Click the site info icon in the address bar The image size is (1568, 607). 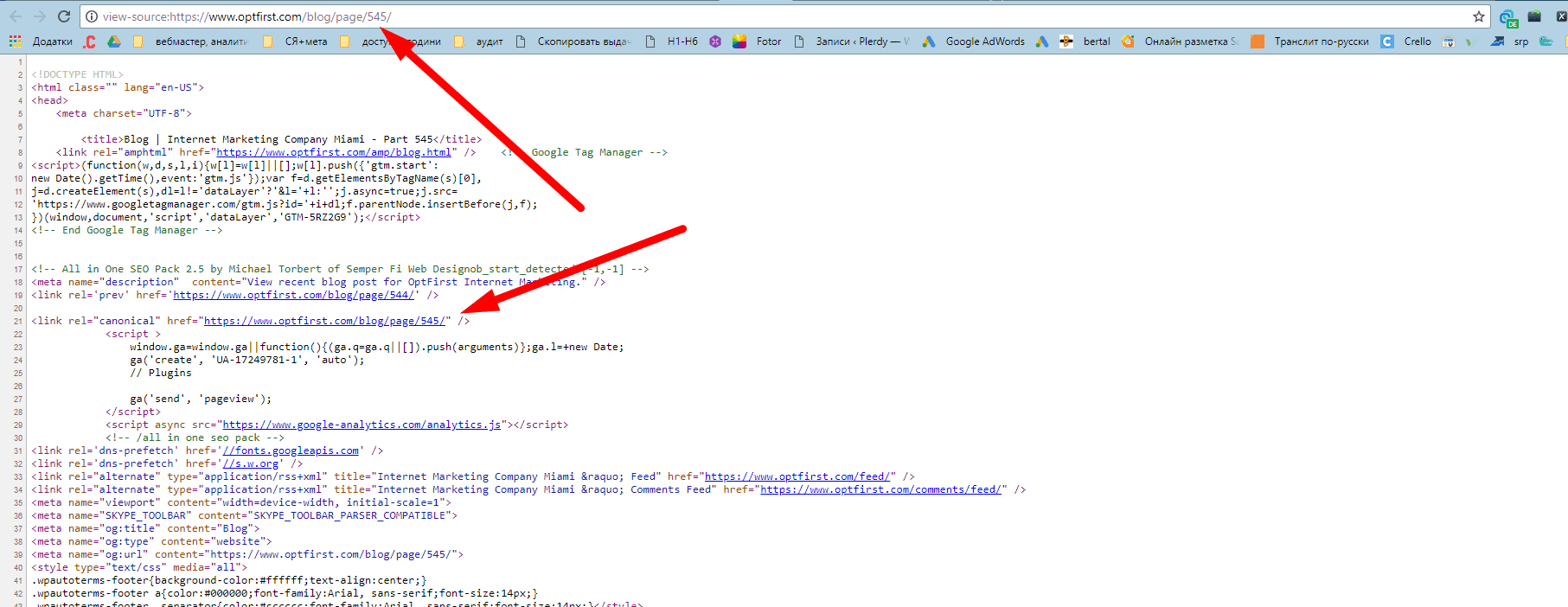(x=92, y=16)
